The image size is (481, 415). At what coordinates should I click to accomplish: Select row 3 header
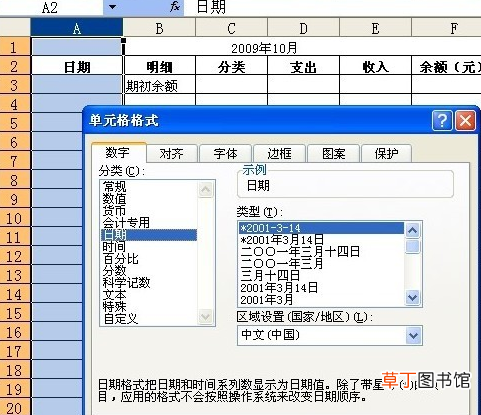(15, 85)
